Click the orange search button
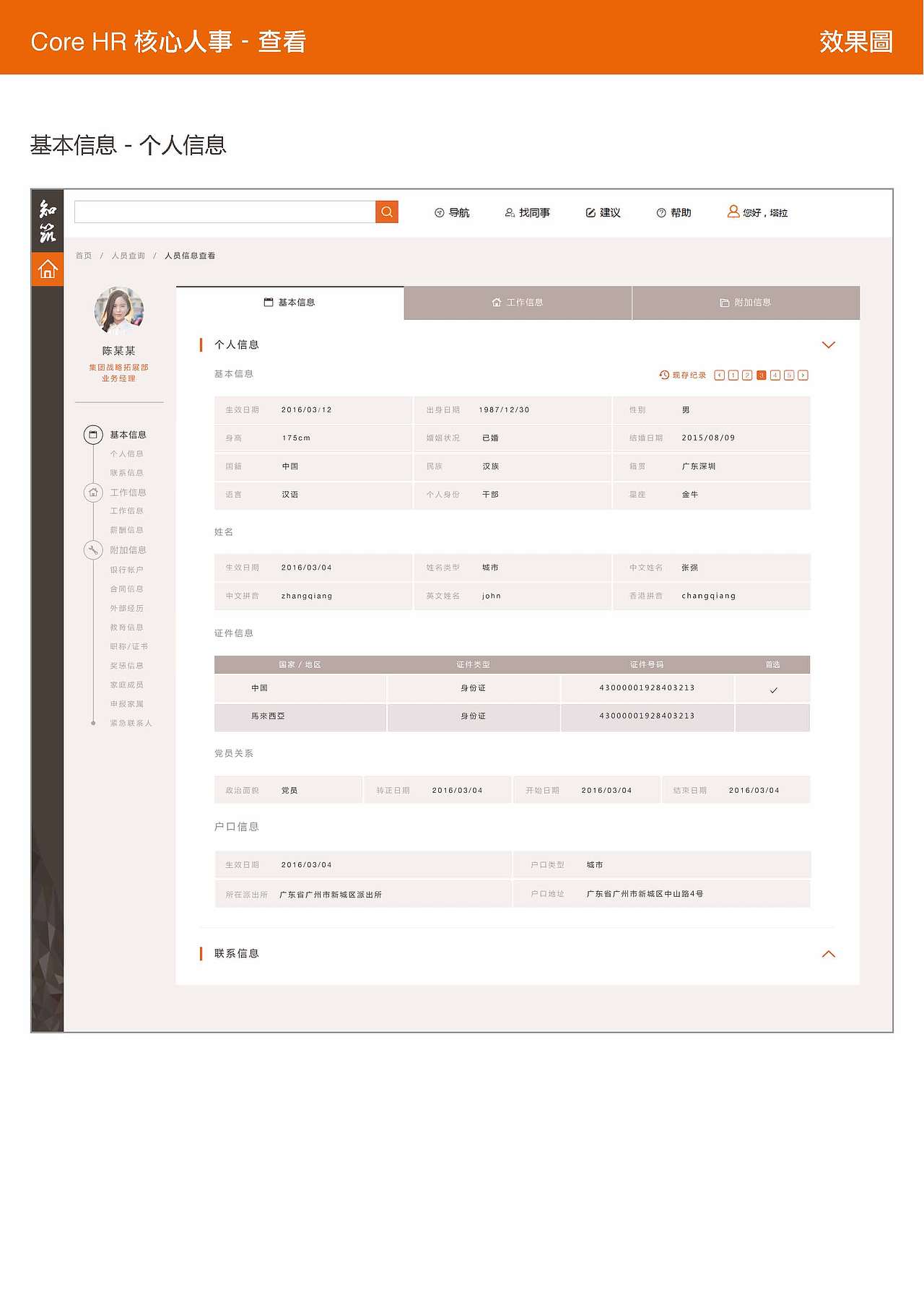The height and width of the screenshot is (1307, 924). tap(387, 212)
